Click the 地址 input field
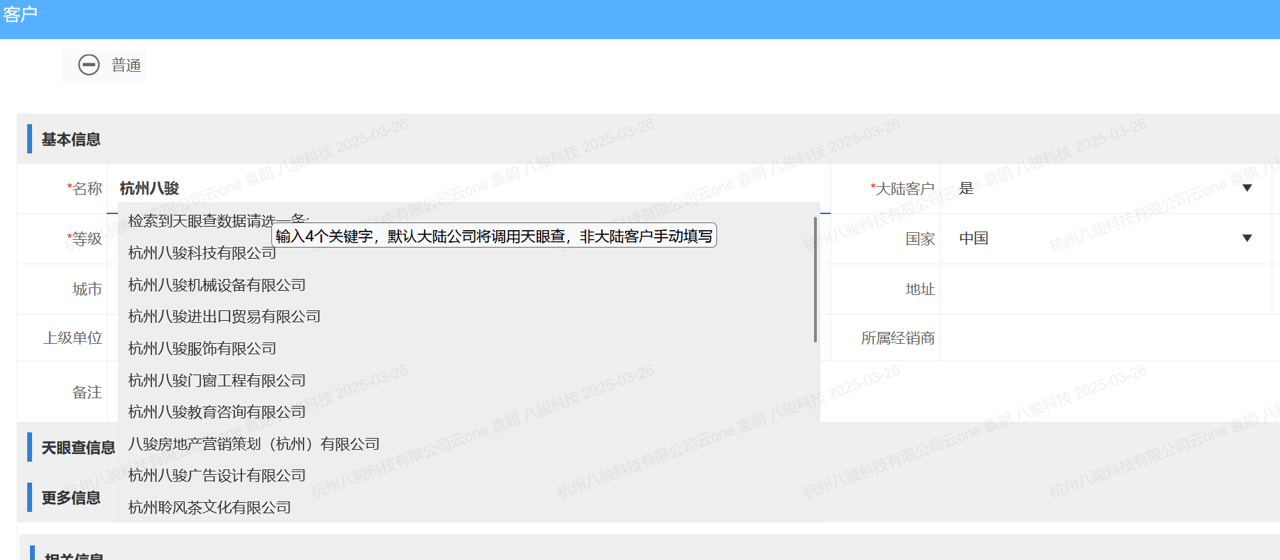The height and width of the screenshot is (560, 1280). point(1105,289)
